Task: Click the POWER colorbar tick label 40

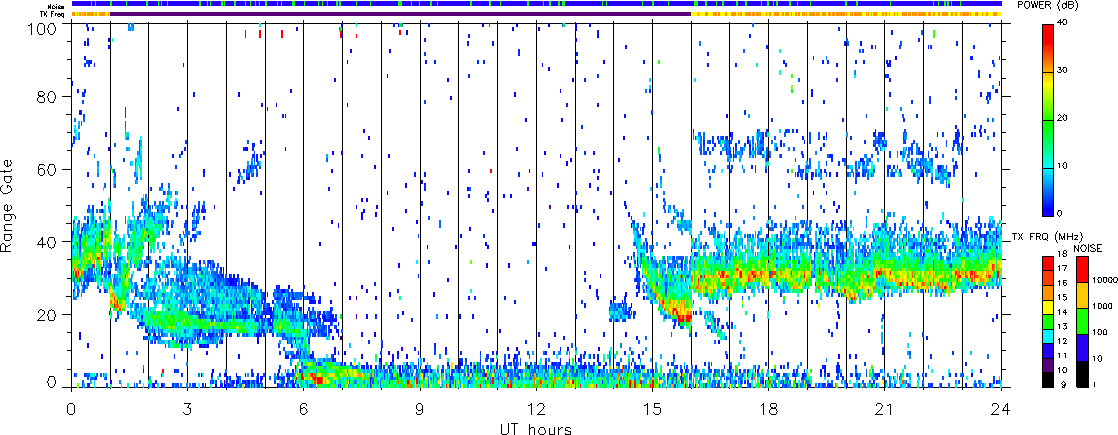Action: [1063, 24]
